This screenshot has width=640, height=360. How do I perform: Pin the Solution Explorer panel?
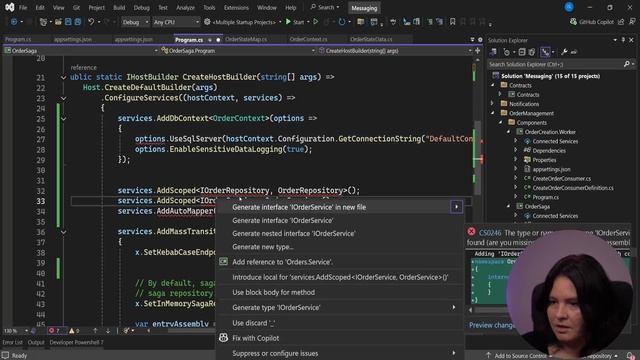pos(623,40)
